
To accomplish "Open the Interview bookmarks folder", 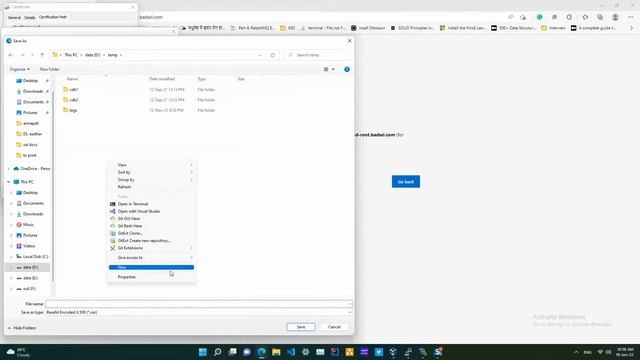I will click(x=553, y=28).
